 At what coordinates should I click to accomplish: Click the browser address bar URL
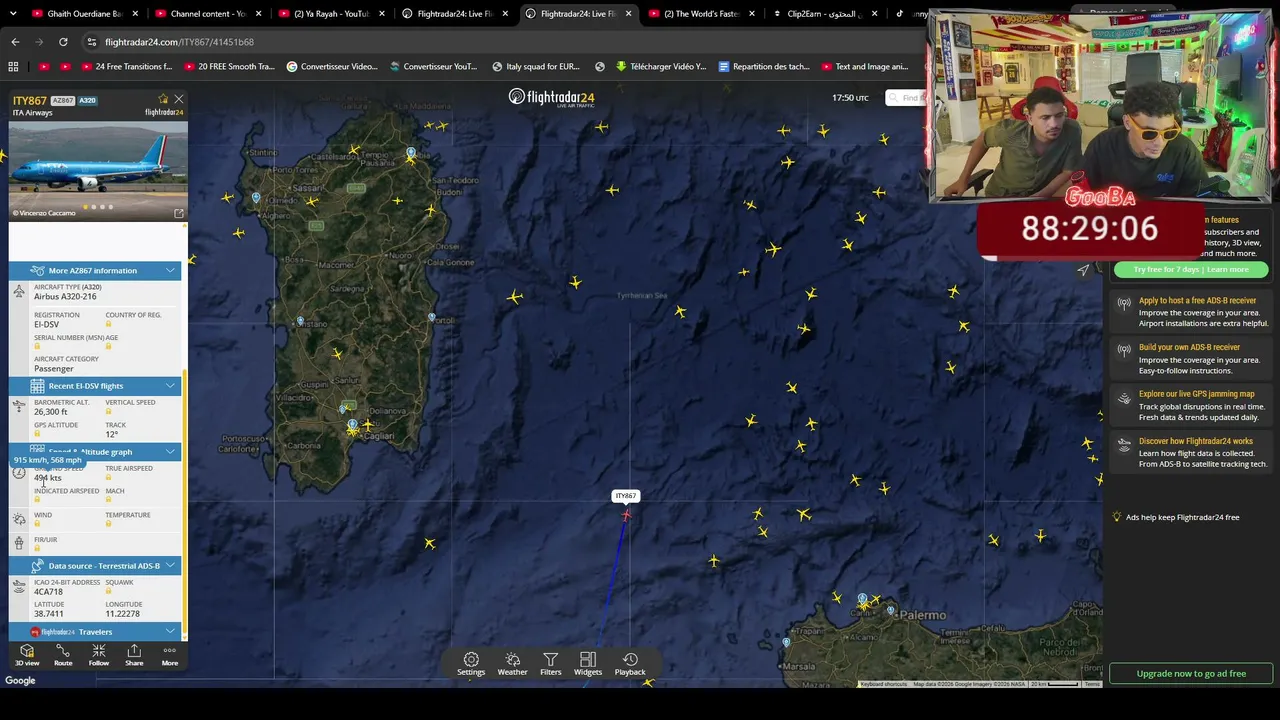click(179, 42)
